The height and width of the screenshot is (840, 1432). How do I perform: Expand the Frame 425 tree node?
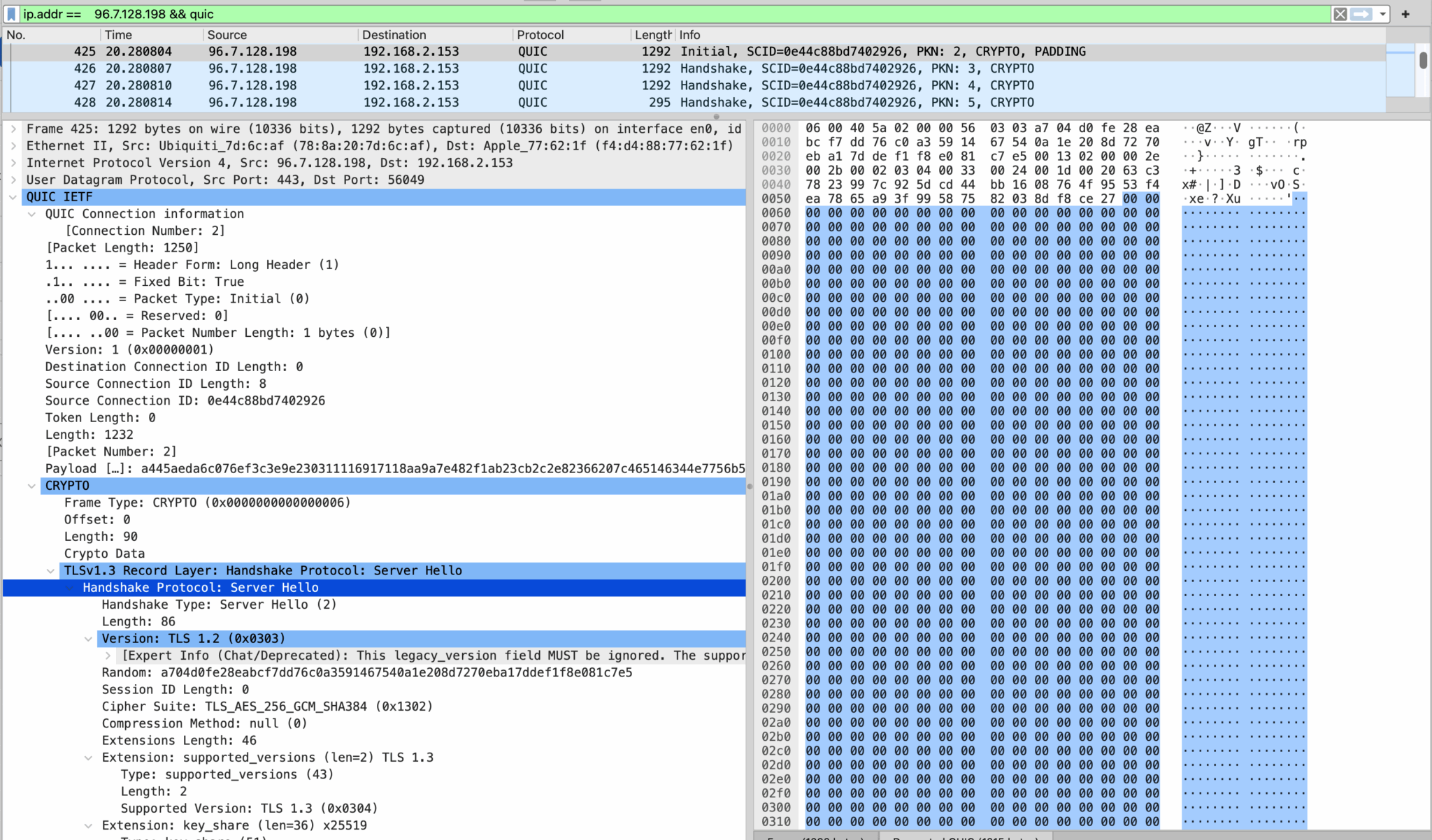click(13, 129)
